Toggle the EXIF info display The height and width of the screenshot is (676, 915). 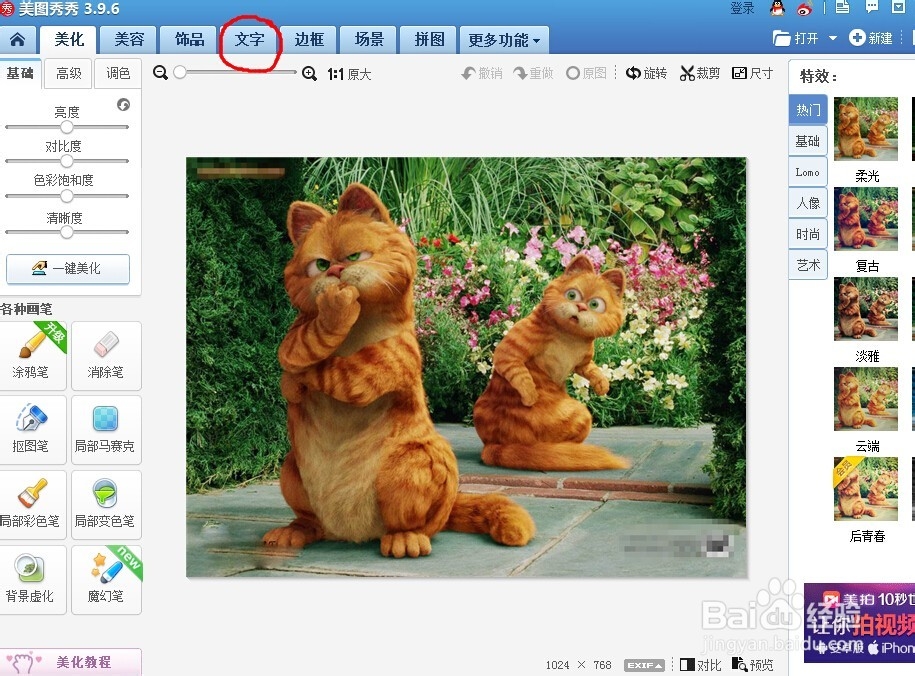(644, 664)
